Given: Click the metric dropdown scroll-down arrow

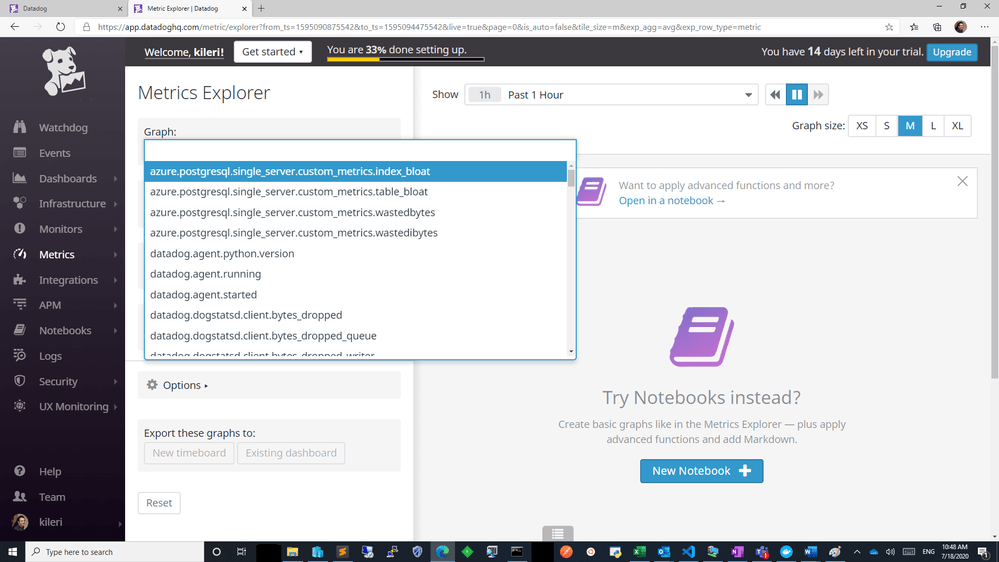Looking at the screenshot, I should (x=571, y=351).
